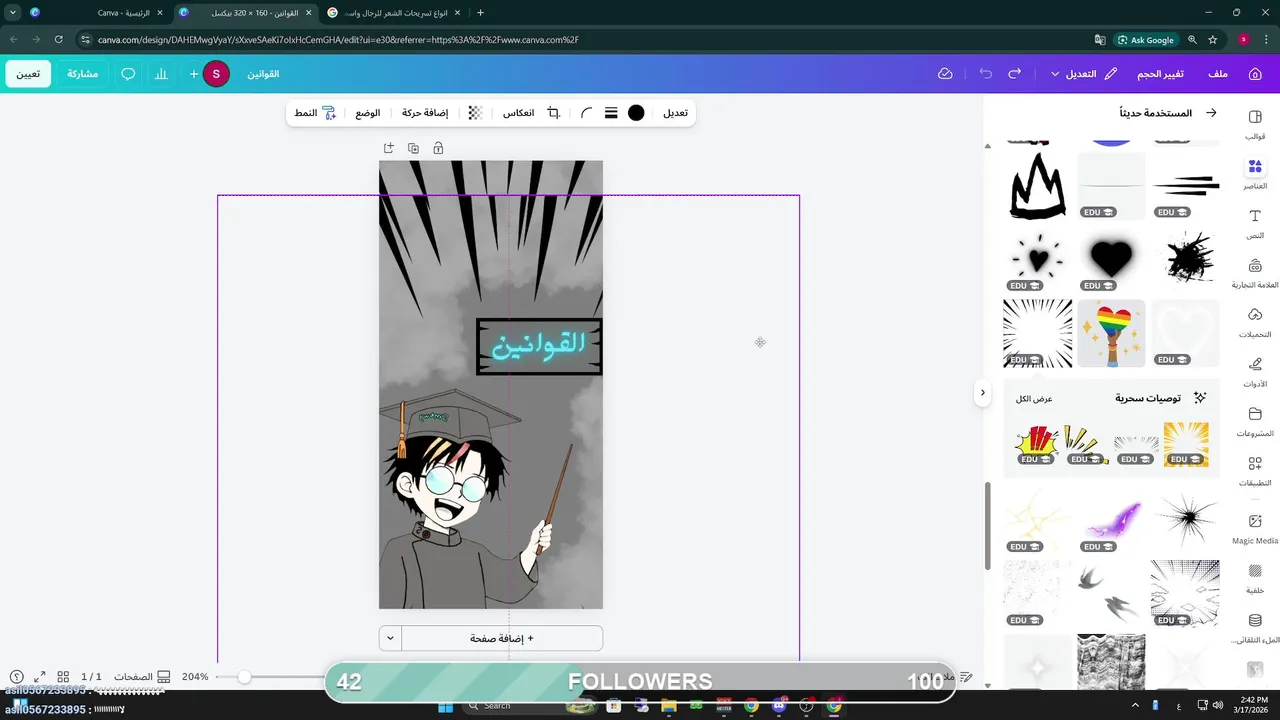The image size is (1280, 720).
Task: Open the Resize (تغيير الحجم) menu
Action: (1160, 74)
